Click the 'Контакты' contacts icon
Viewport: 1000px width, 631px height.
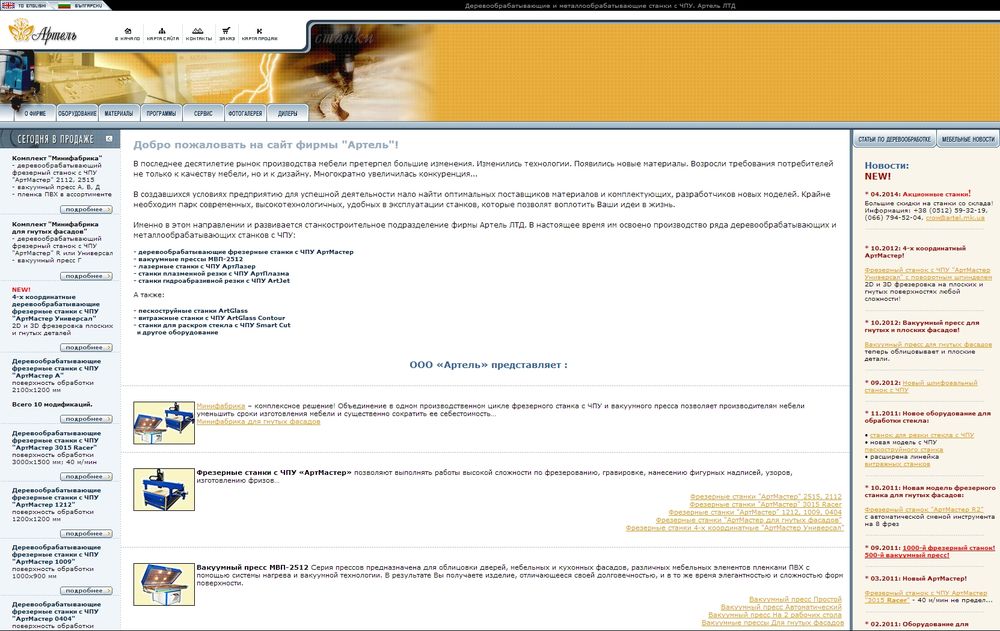pos(198,31)
